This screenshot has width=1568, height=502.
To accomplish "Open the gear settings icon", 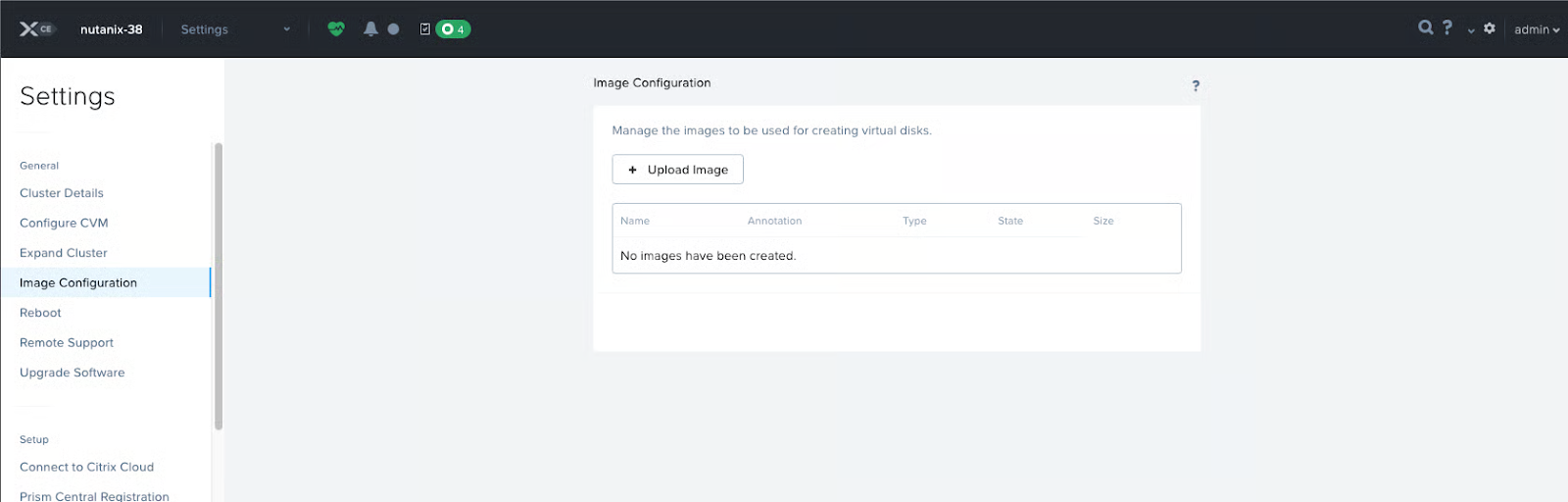I will point(1490,28).
